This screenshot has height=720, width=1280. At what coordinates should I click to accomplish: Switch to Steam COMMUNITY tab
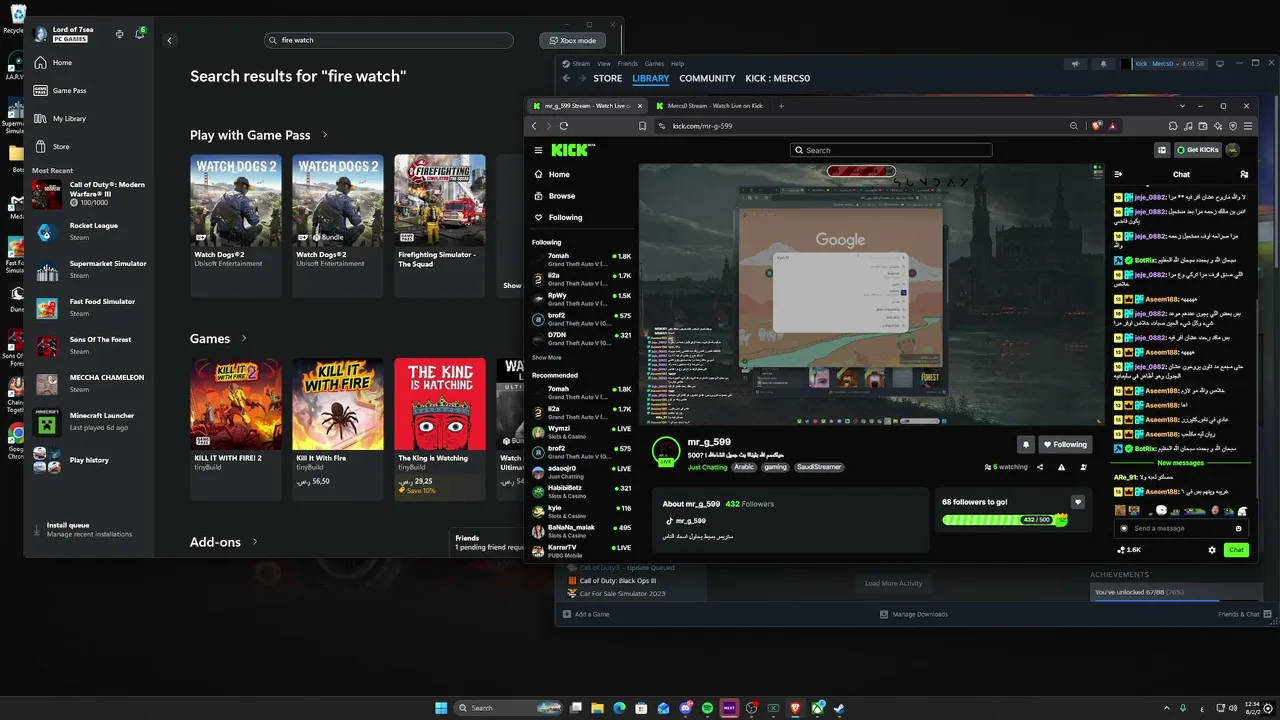(707, 78)
